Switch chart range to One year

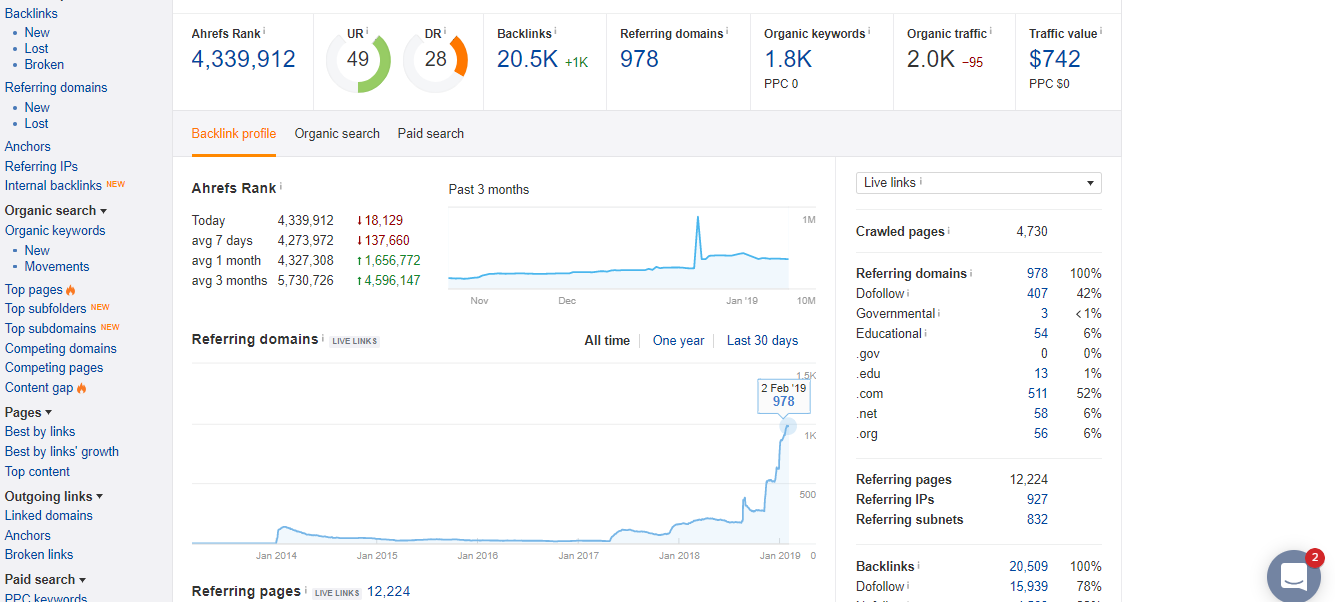[678, 341]
